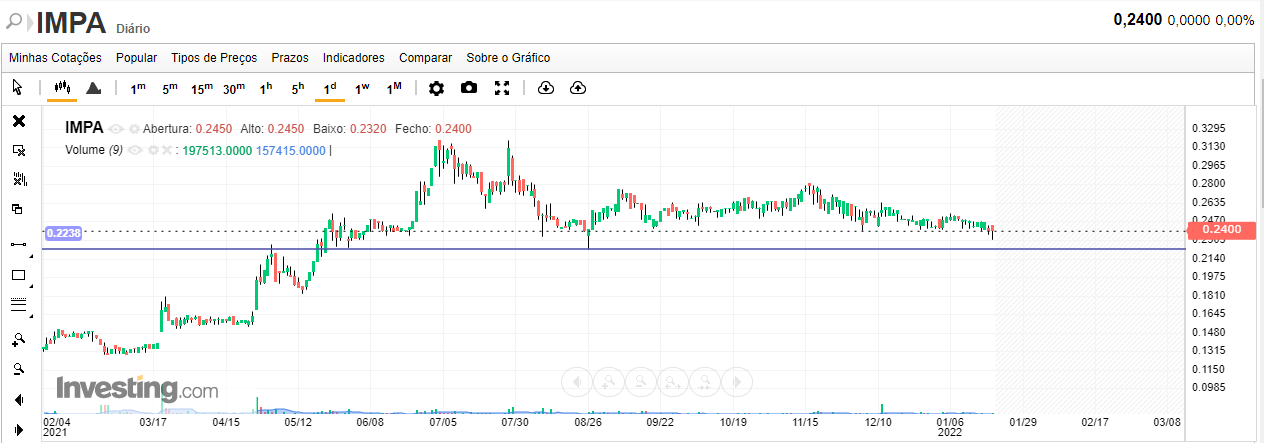This screenshot has width=1264, height=443.
Task: Load saved chart layout (cloud download)
Action: (x=545, y=88)
